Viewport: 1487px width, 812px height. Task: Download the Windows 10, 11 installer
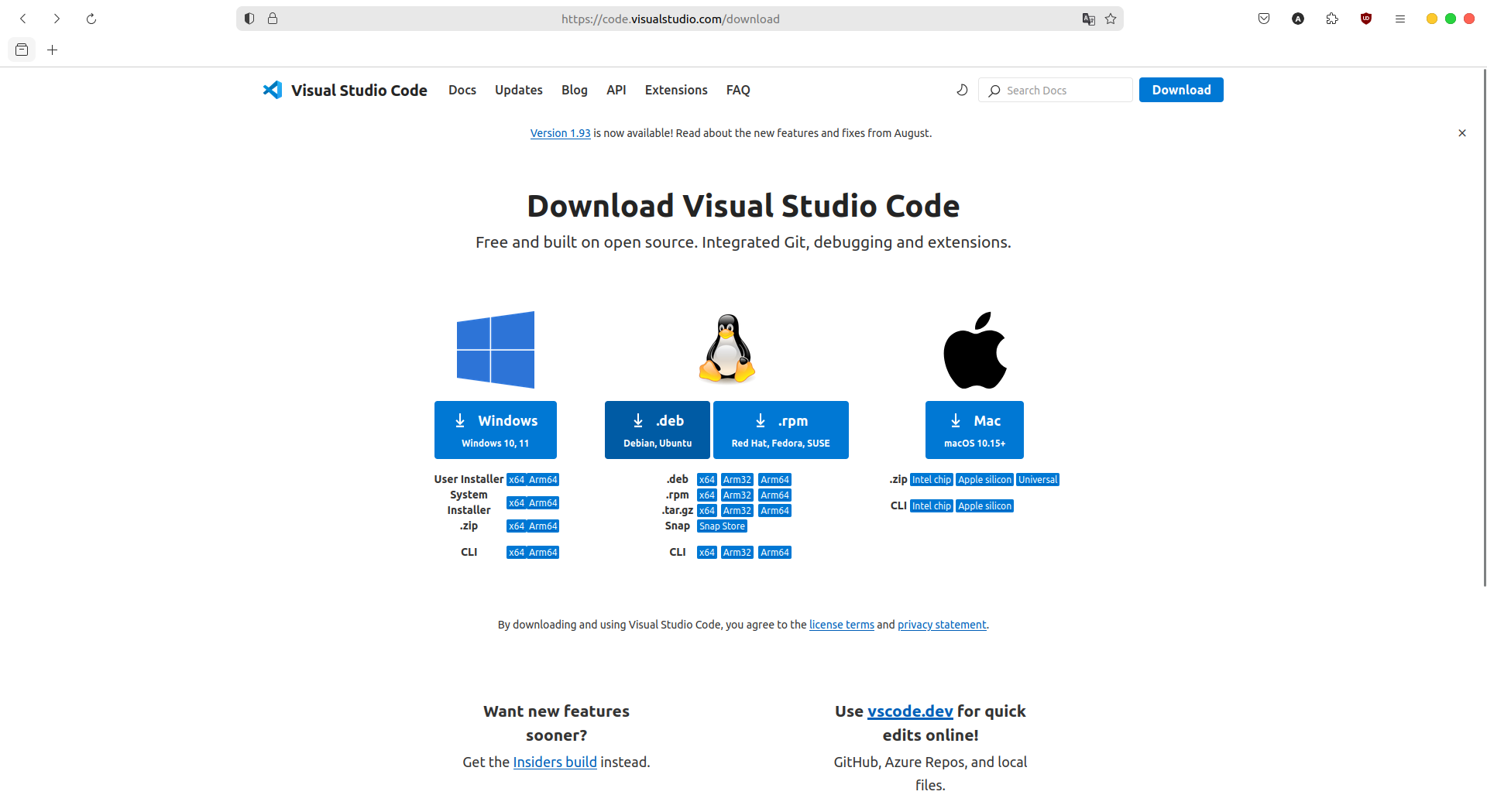[496, 430]
